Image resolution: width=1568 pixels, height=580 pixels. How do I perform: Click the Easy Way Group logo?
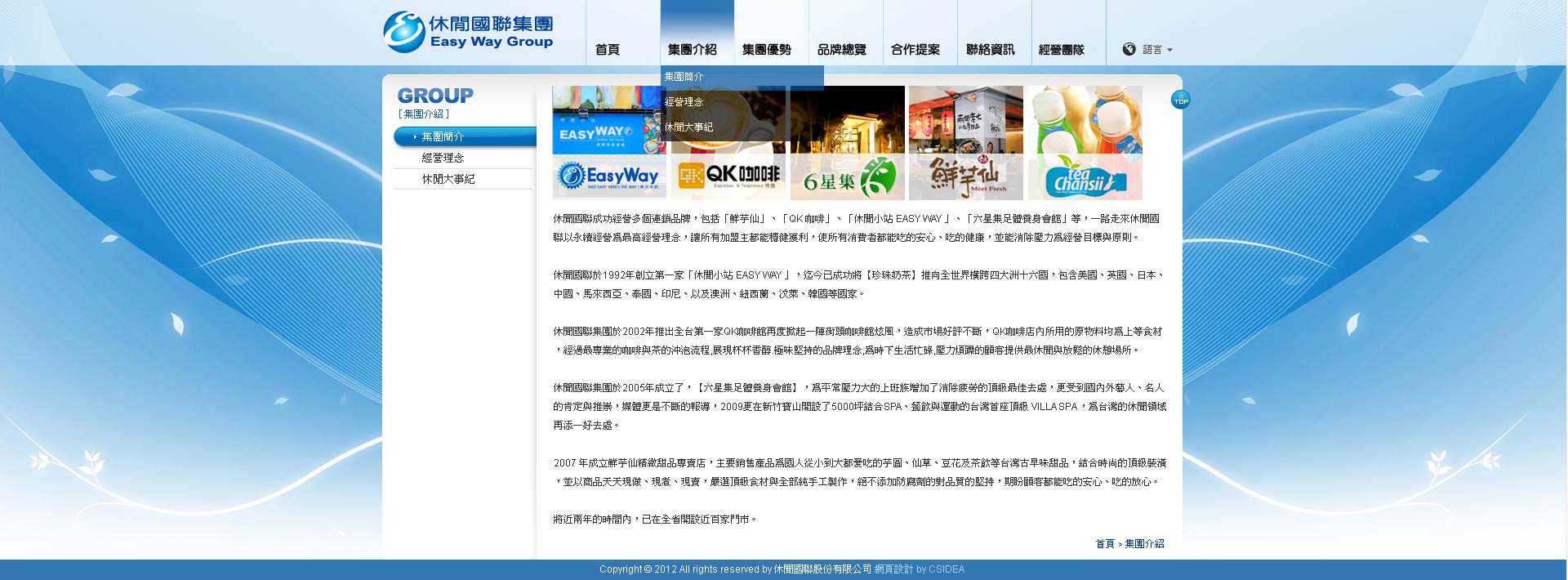tap(468, 33)
